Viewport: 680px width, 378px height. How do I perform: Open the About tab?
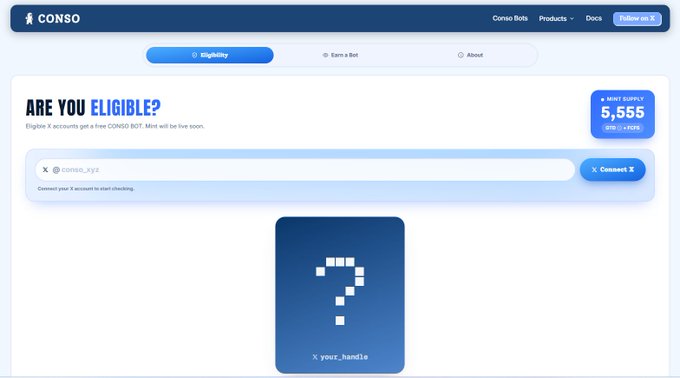[471, 55]
